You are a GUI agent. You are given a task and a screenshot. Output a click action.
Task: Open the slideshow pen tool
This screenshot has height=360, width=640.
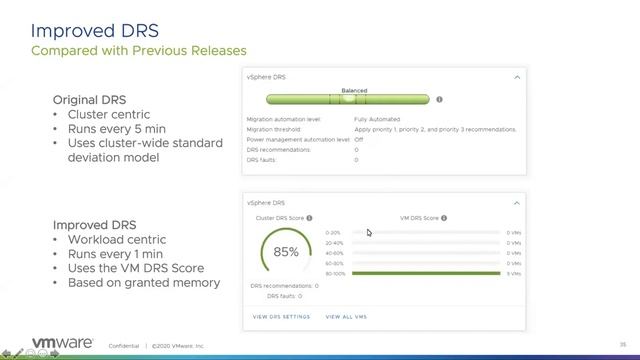[18, 353]
